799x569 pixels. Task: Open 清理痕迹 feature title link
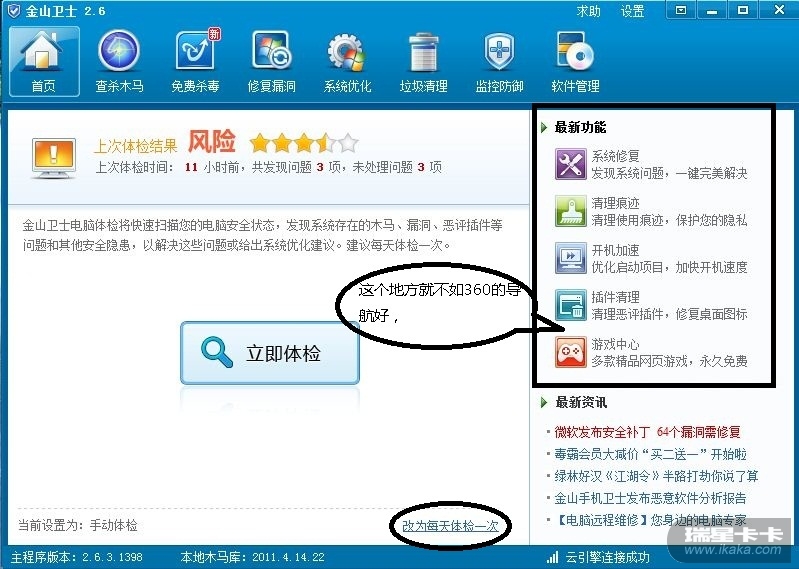(615, 203)
